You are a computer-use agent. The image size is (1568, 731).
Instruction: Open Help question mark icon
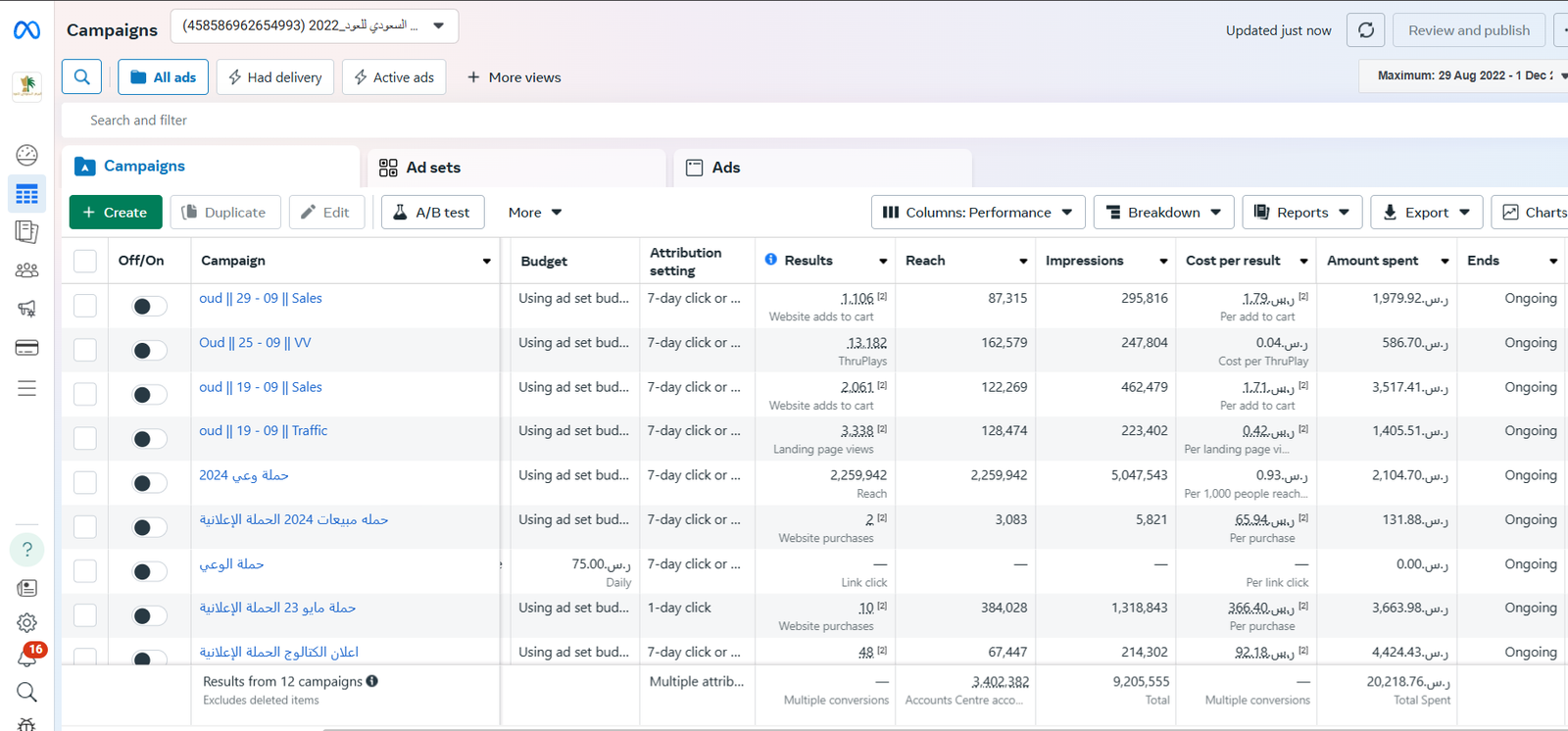pos(26,550)
